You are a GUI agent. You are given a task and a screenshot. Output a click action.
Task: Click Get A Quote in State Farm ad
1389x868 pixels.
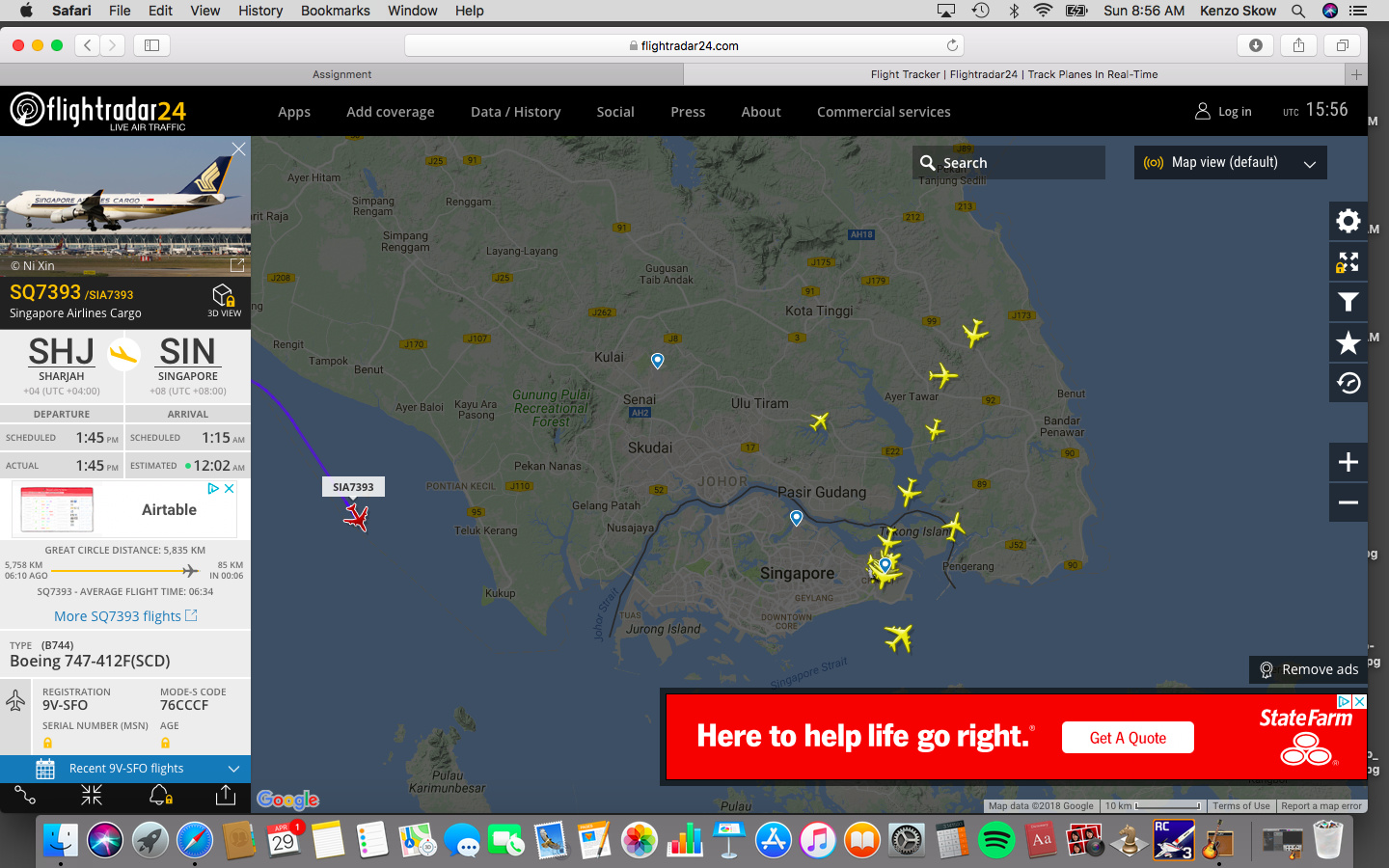click(x=1128, y=738)
